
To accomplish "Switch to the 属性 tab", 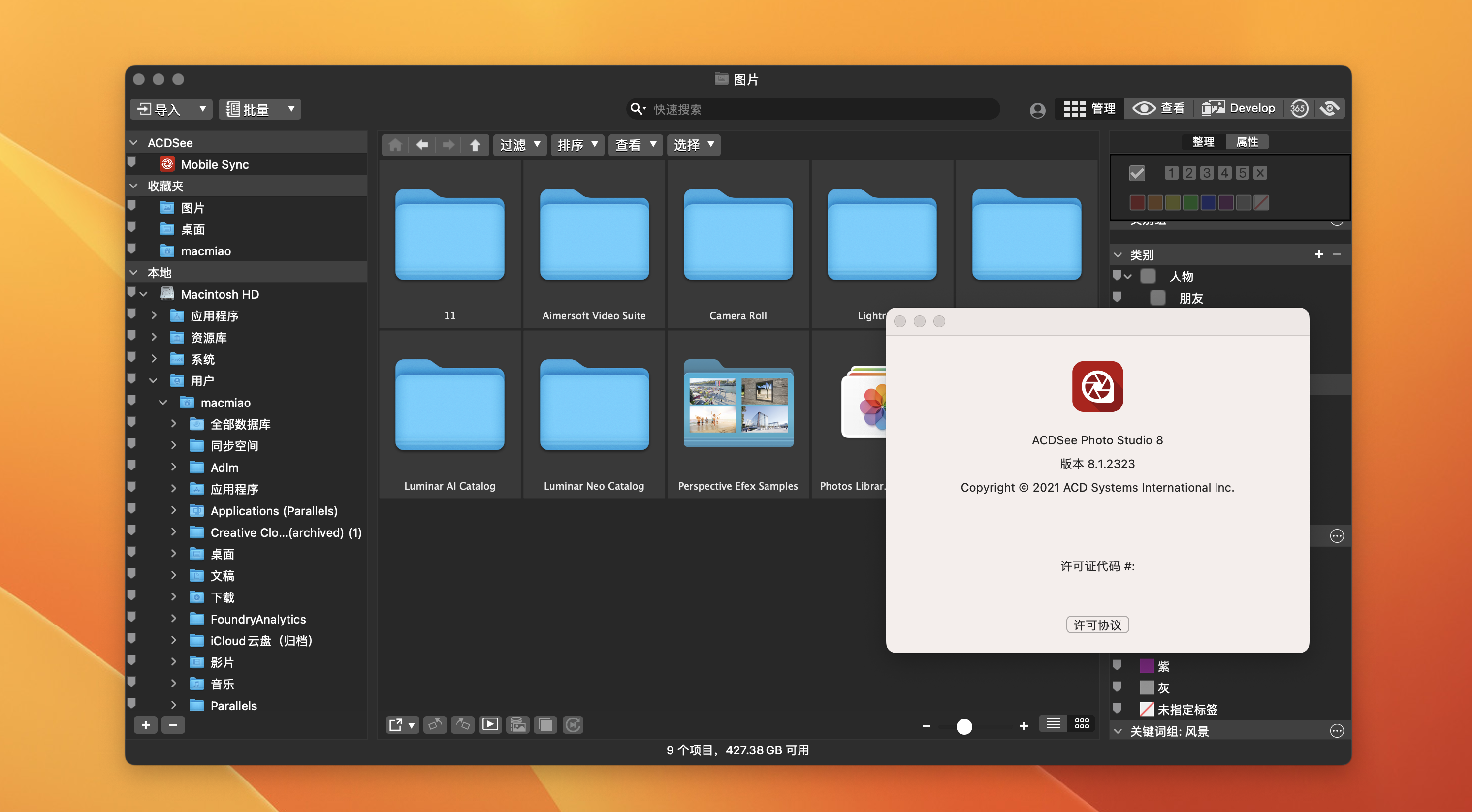I will point(1247,142).
